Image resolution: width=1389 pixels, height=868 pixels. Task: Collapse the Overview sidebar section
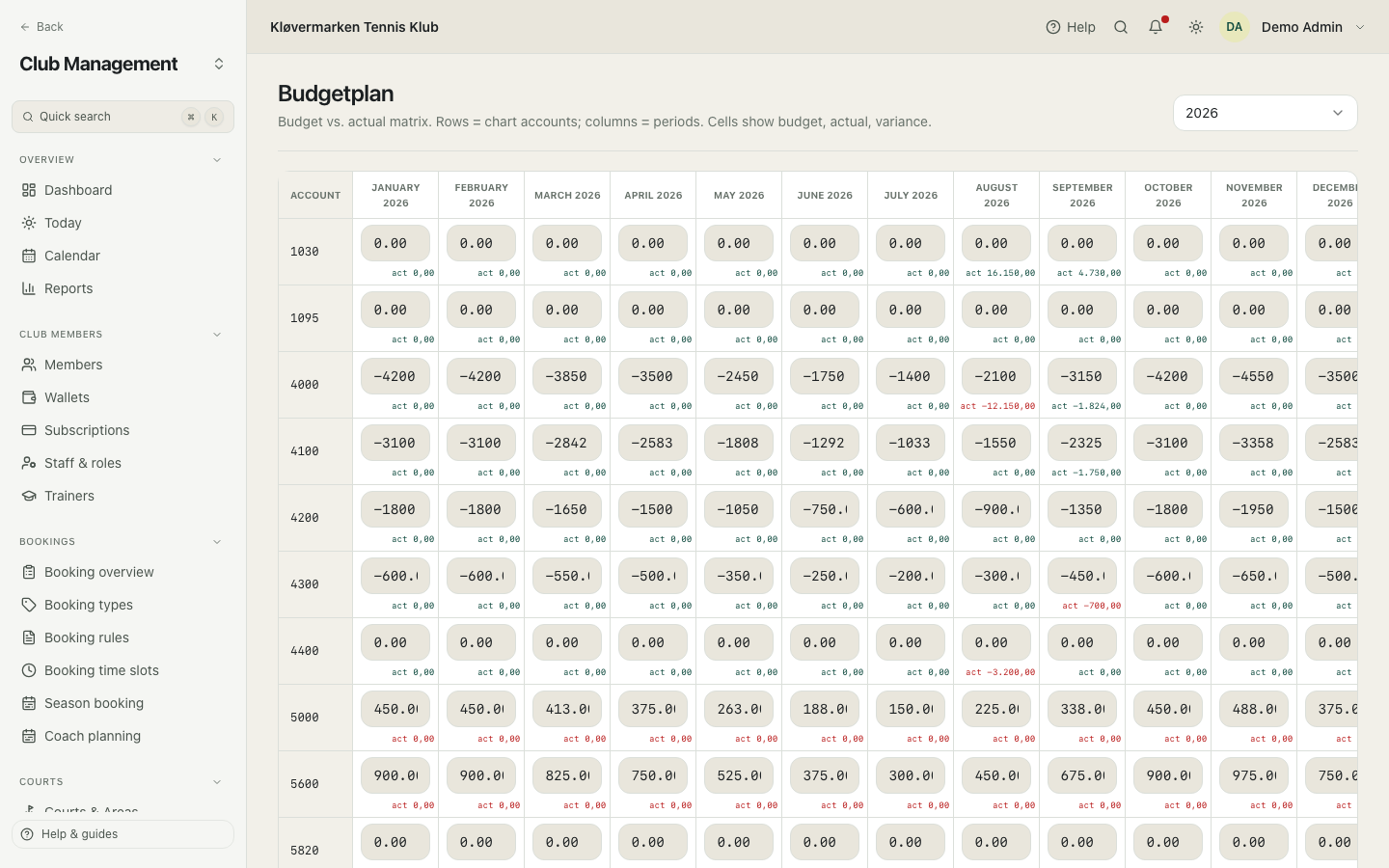[217, 160]
